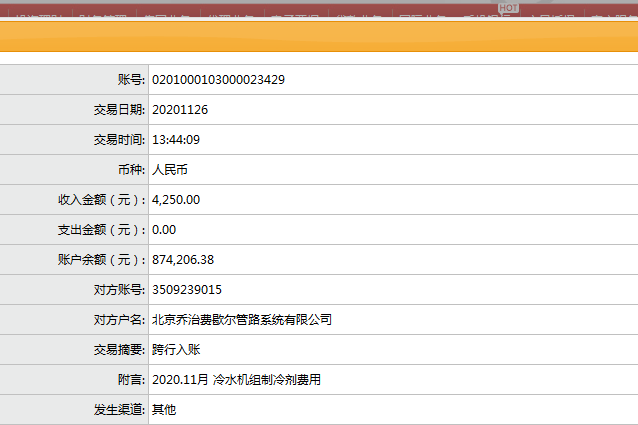The image size is (638, 425).
Task: Click the 账户余额（元） label
Action: pos(102,259)
